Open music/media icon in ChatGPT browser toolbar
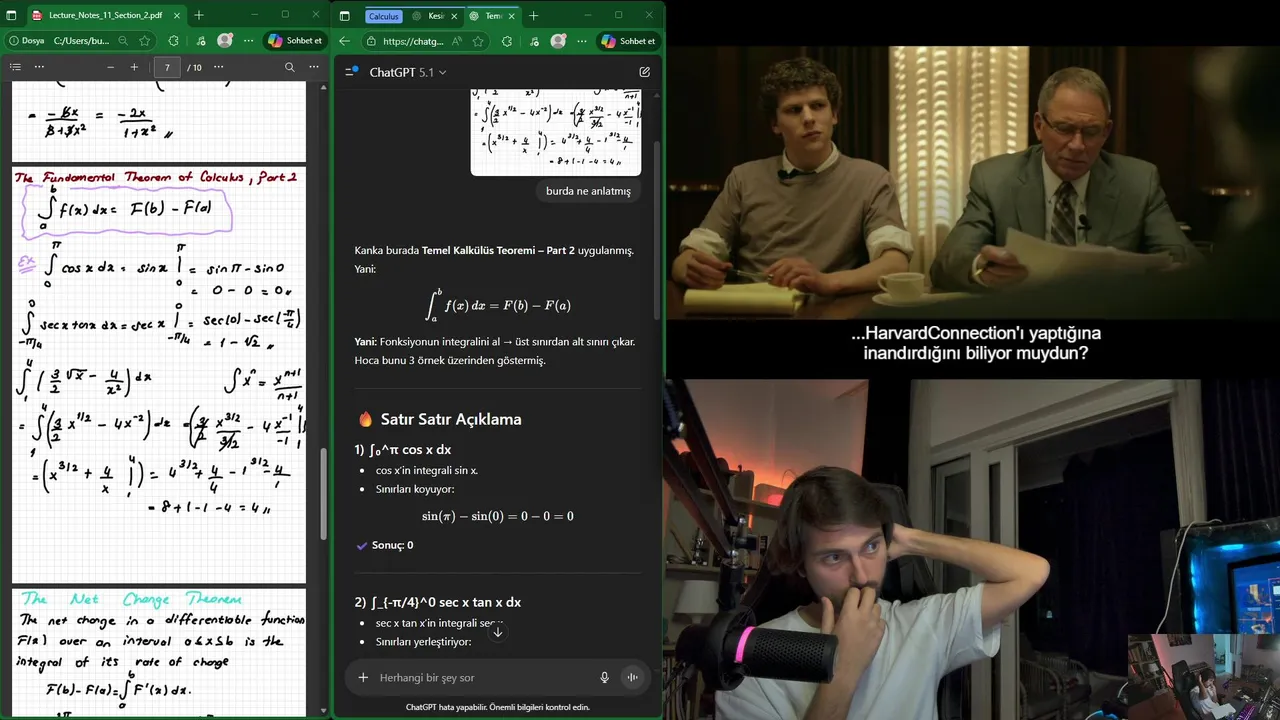Viewport: 1280px width, 720px height. pos(532,41)
